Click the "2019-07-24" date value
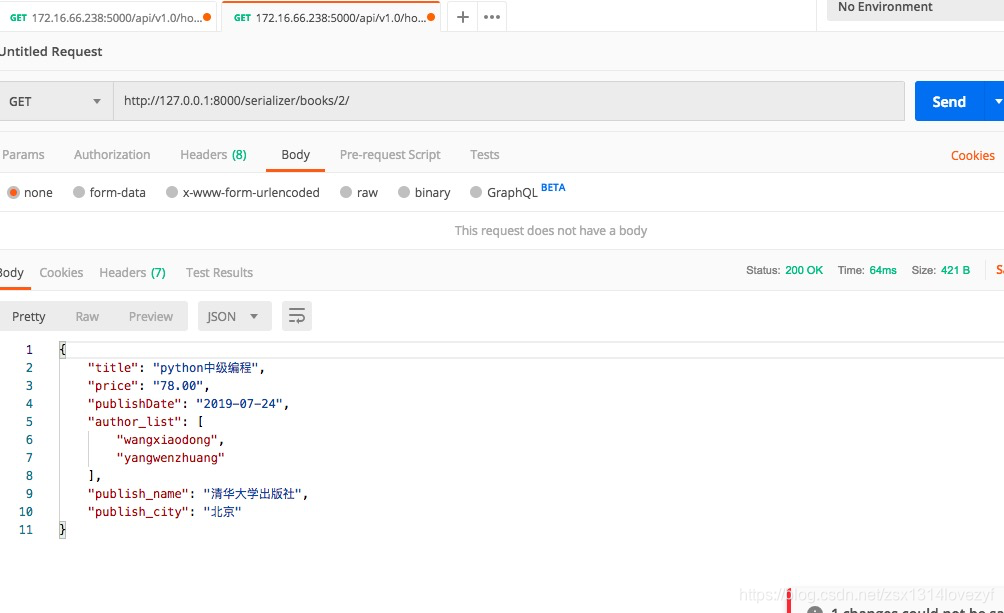 tap(239, 404)
